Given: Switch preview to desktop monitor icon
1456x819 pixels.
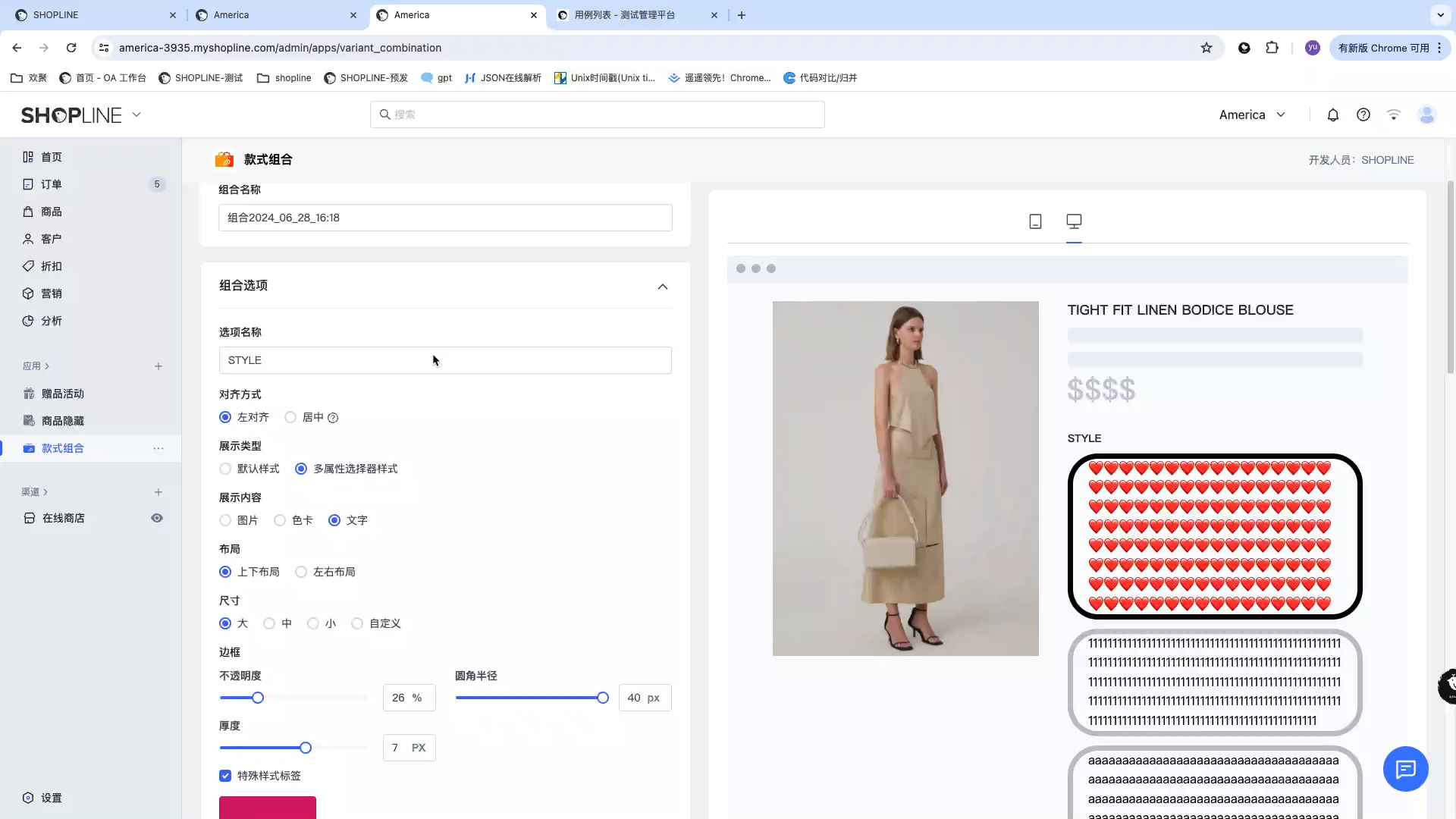Looking at the screenshot, I should pos(1074,221).
